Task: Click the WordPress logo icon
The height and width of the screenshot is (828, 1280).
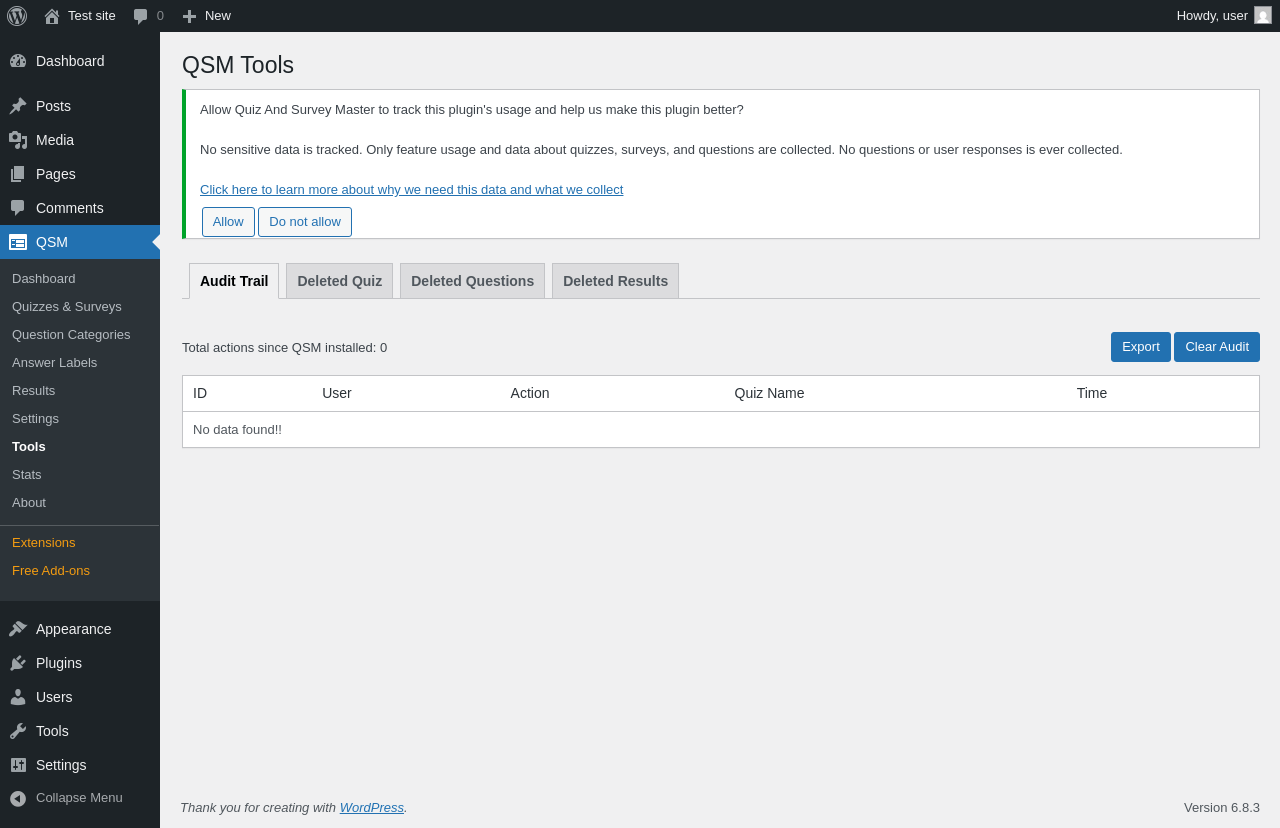Action: [17, 16]
